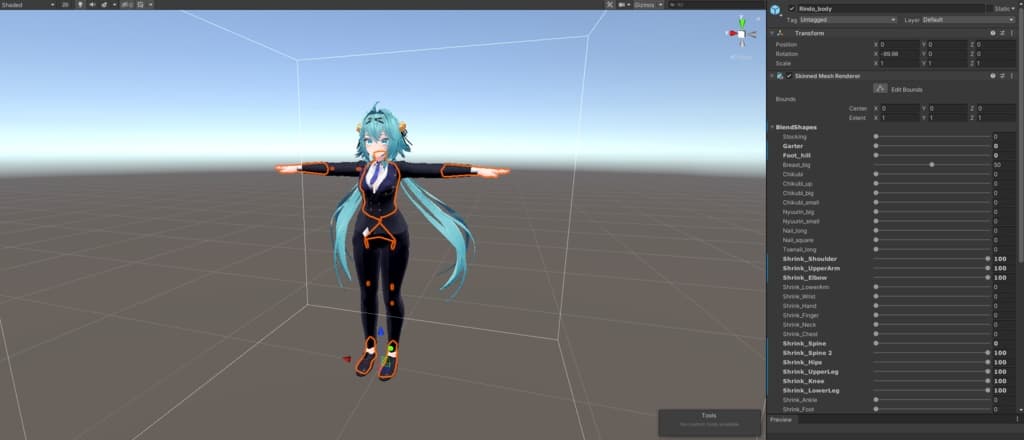Click the component tools icon near Gizmos

609,5
